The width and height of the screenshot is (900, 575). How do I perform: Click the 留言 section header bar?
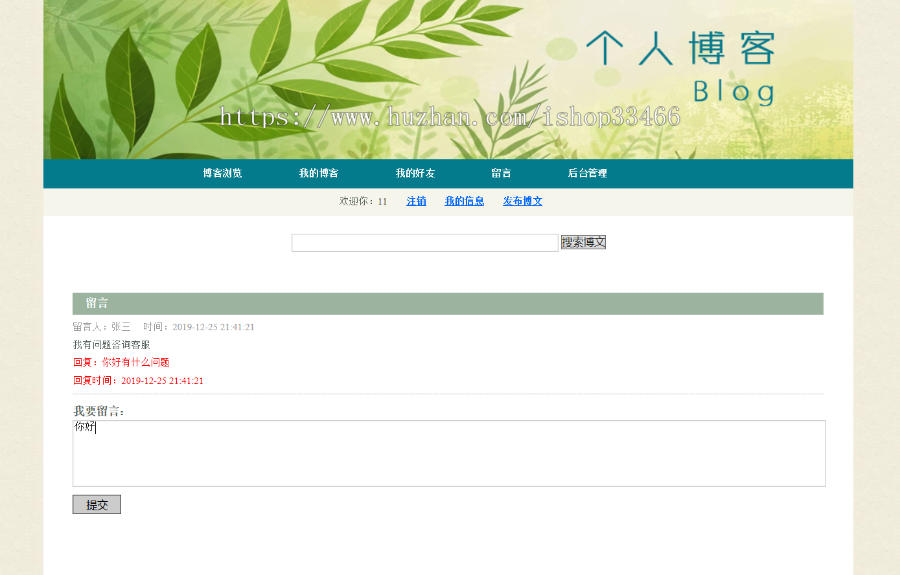tap(448, 304)
